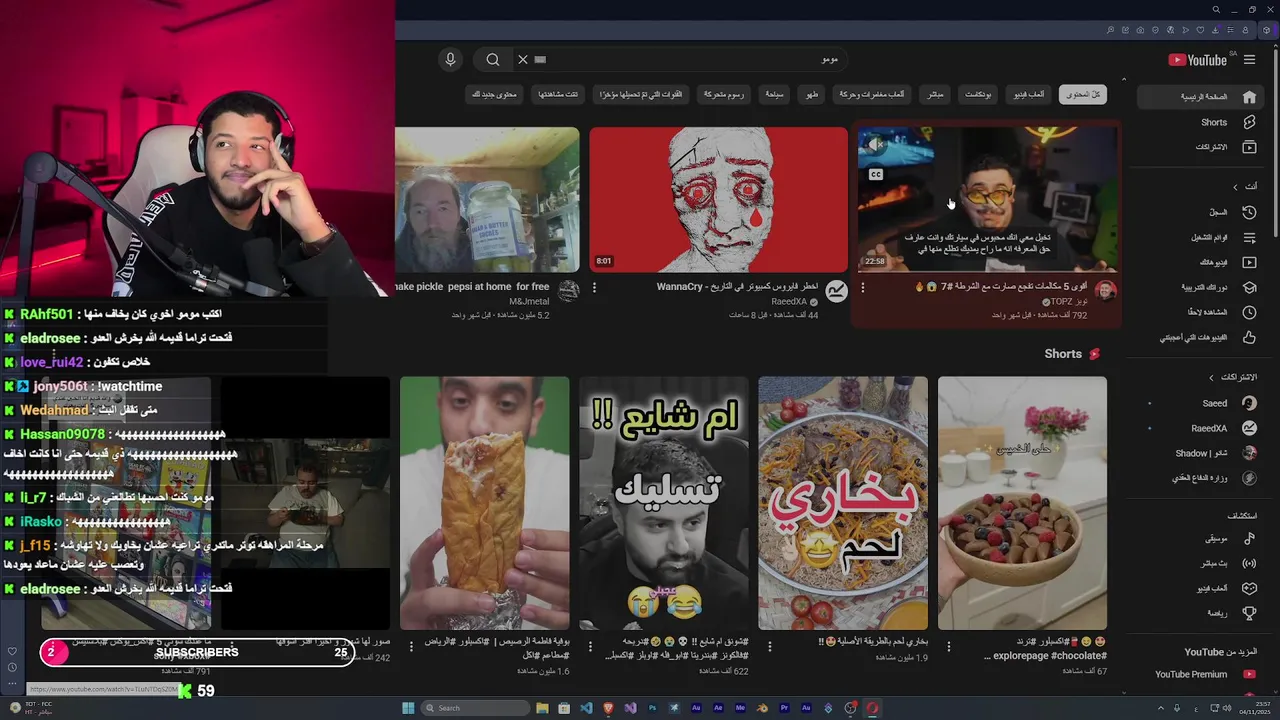Open the TOPZ police calls video thumbnail
This screenshot has width=1280, height=720.
click(x=988, y=198)
